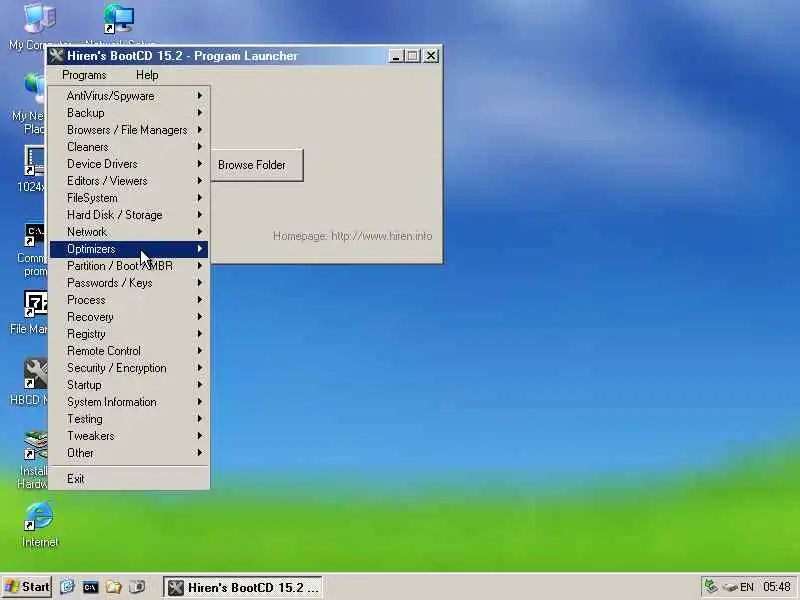Open My Network Places desktop icon
Viewport: 800px width, 600px height.
tap(30, 104)
